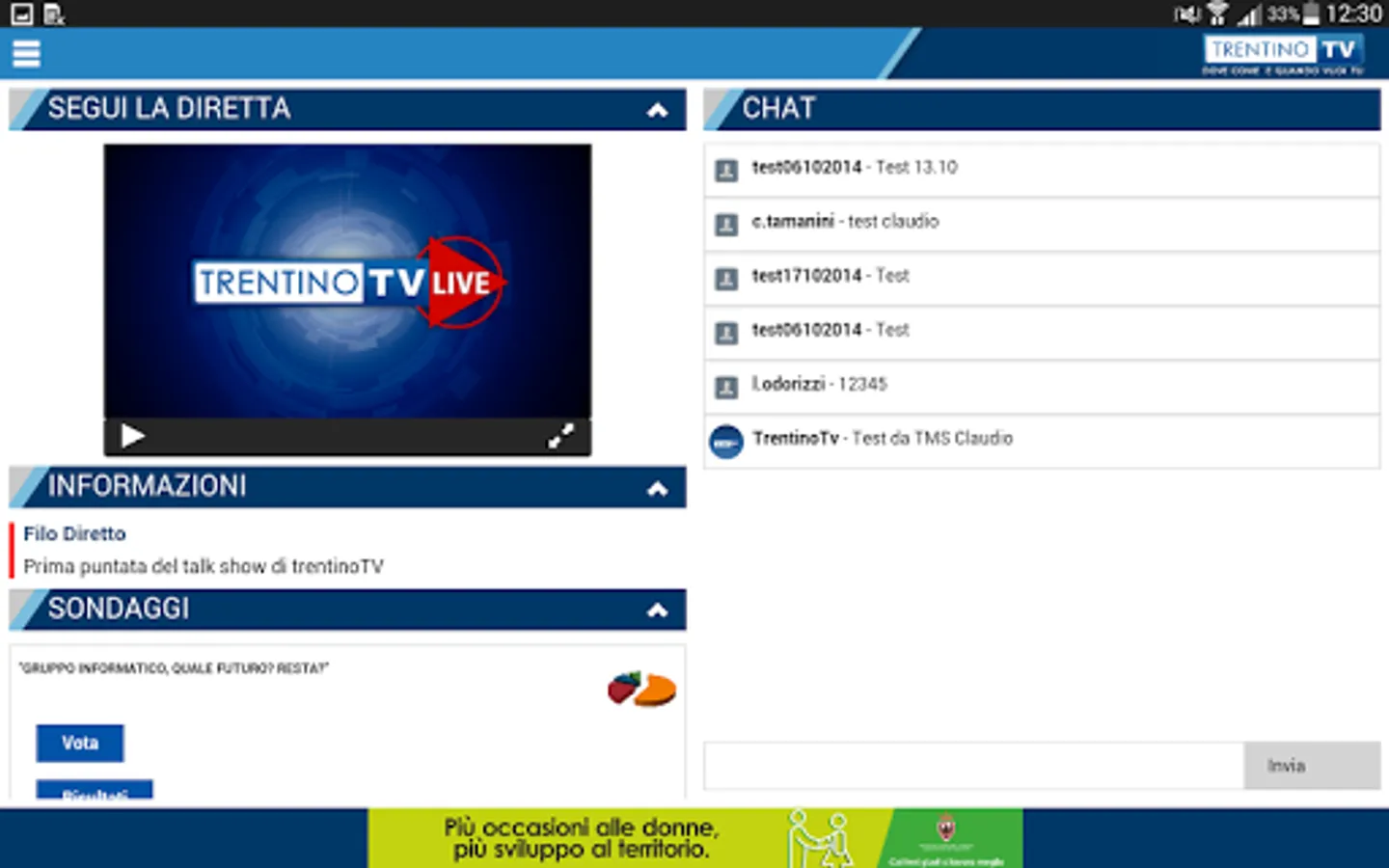
Task: Tap the second notification icon in status bar
Action: (54, 14)
